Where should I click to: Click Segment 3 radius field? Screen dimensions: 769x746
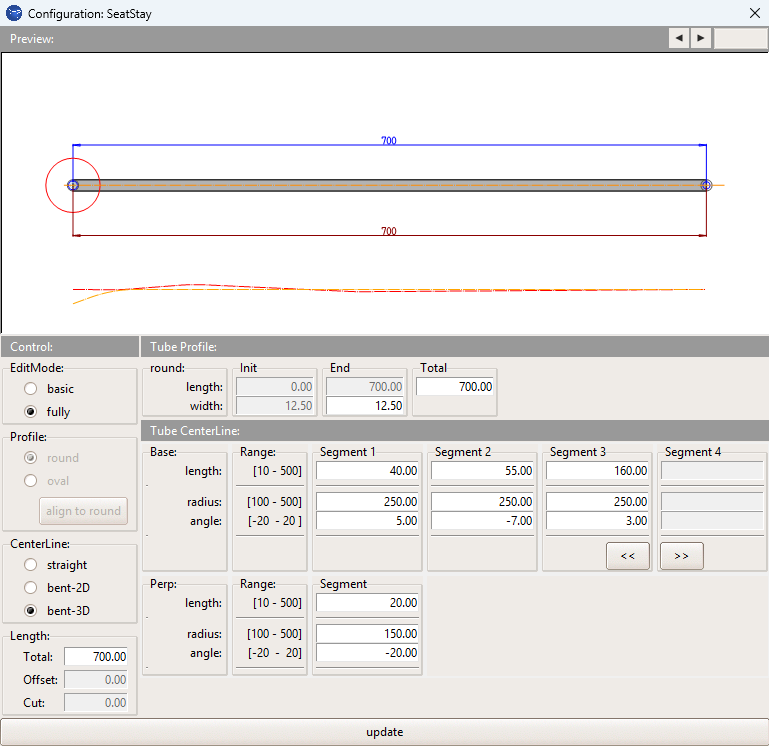point(598,501)
